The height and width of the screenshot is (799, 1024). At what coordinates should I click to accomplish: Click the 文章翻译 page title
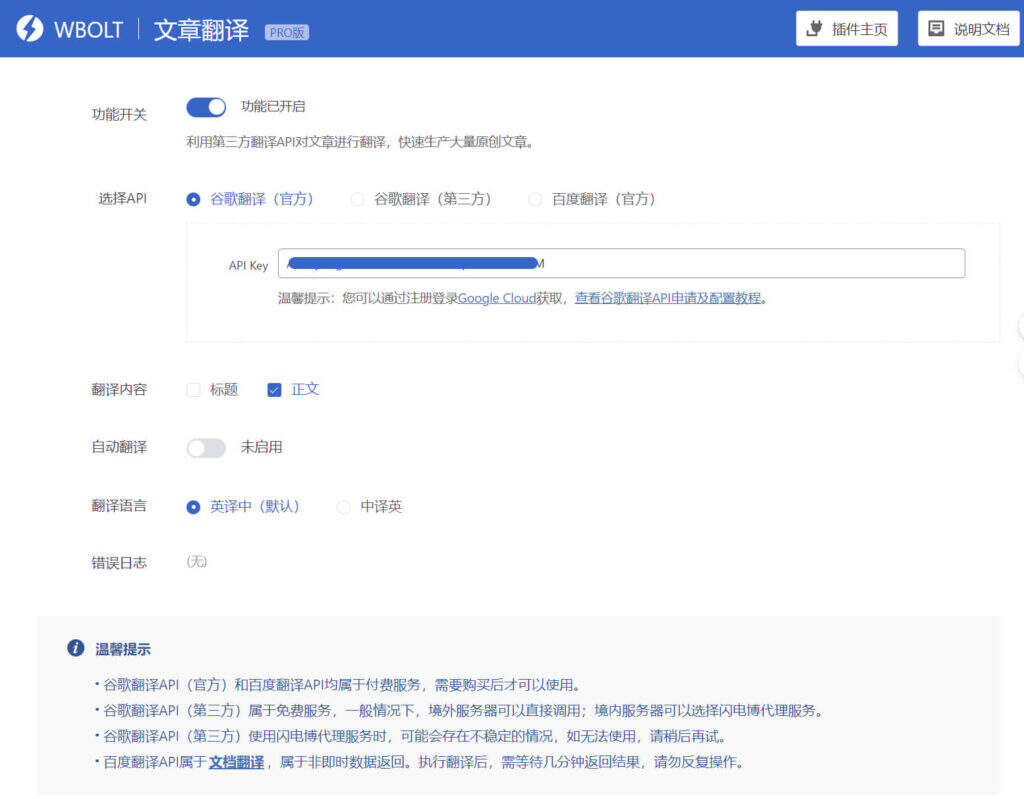(201, 29)
